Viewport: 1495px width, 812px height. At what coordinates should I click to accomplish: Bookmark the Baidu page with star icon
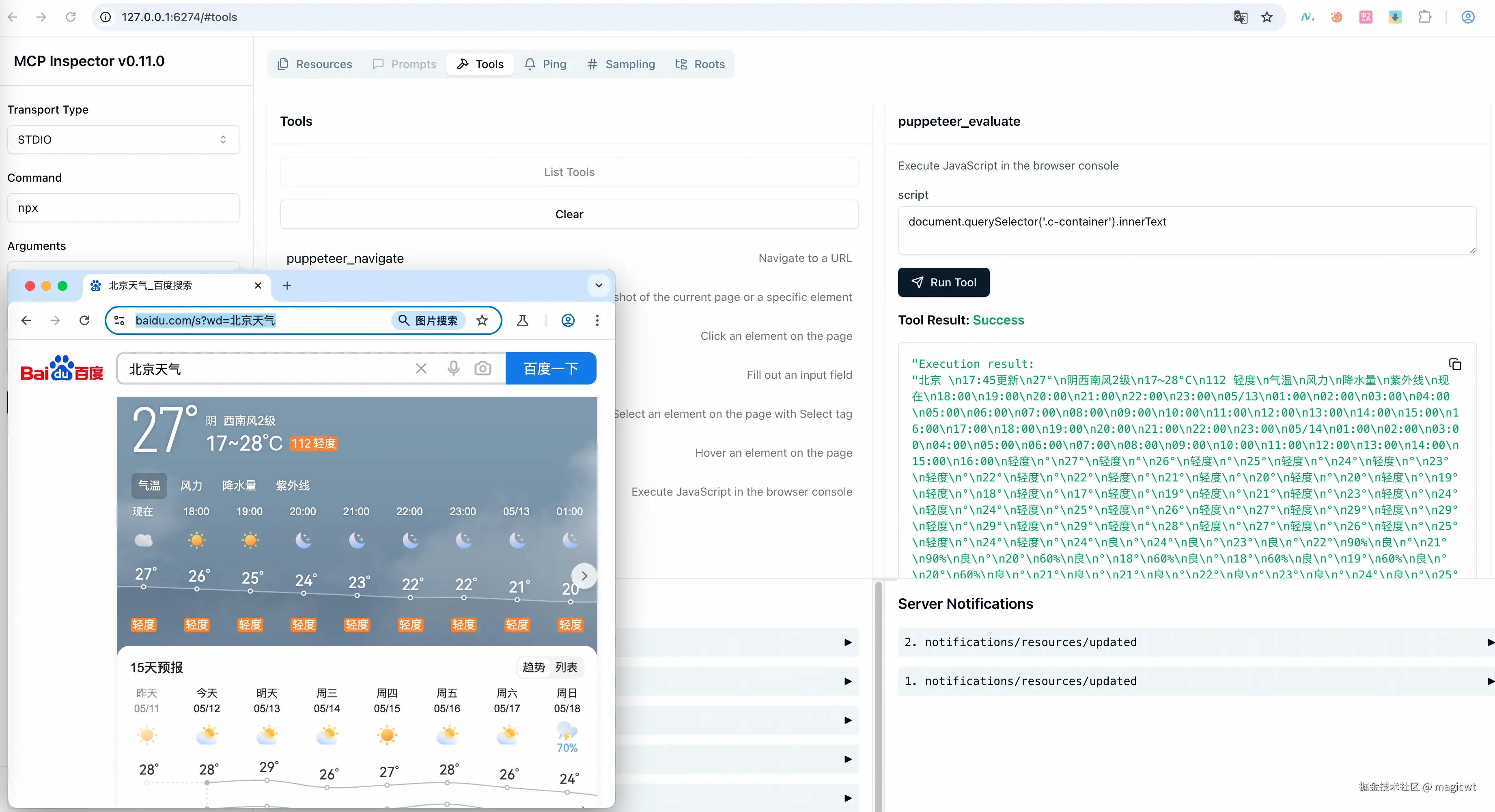pyautogui.click(x=482, y=320)
